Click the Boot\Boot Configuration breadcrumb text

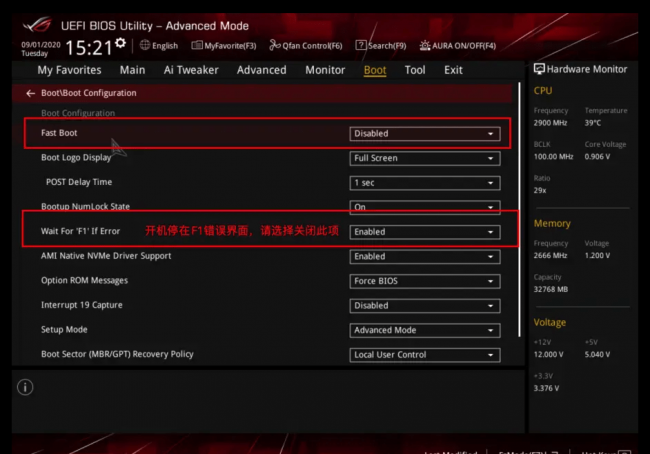(x=88, y=93)
